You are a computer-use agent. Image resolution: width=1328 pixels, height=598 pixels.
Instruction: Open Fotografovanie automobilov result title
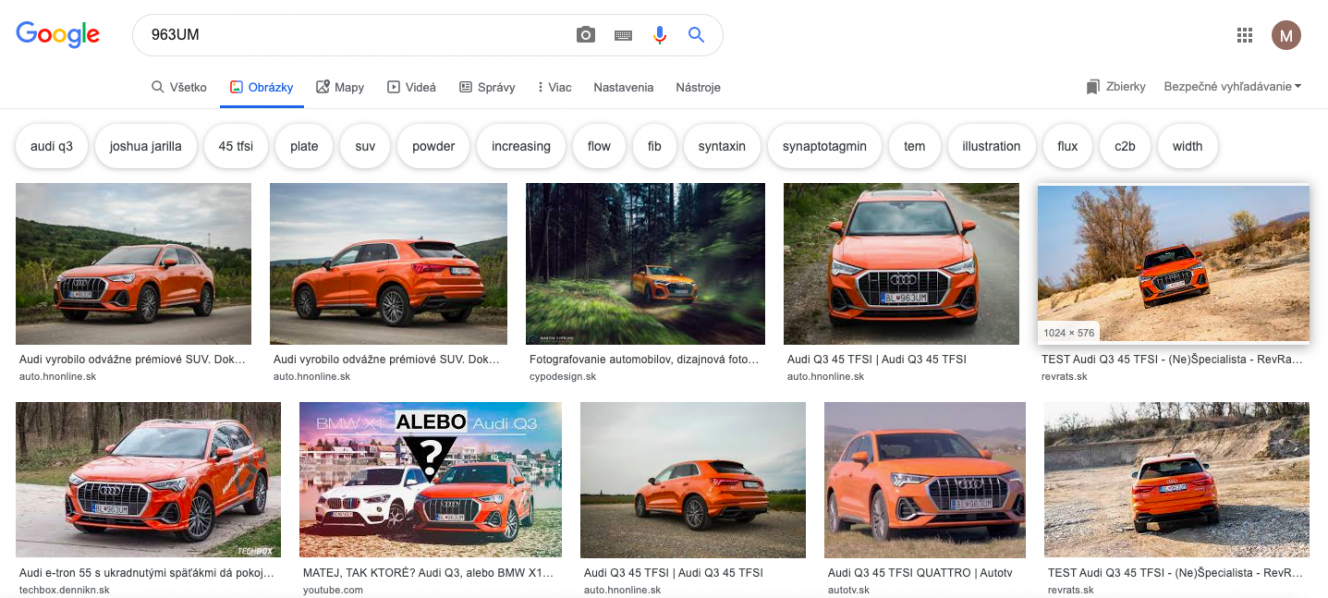644,359
